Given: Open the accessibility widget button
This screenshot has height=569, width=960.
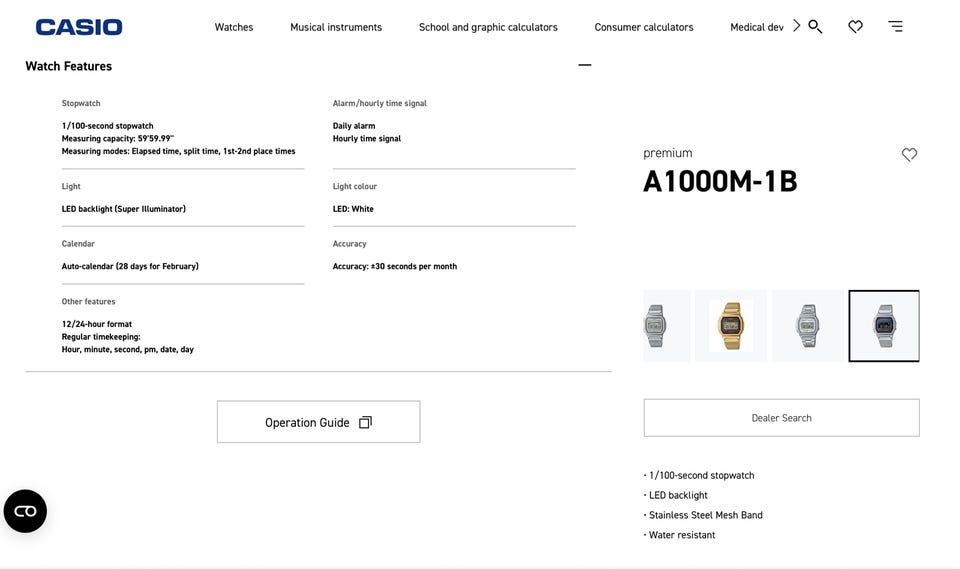Looking at the screenshot, I should pyautogui.click(x=25, y=511).
